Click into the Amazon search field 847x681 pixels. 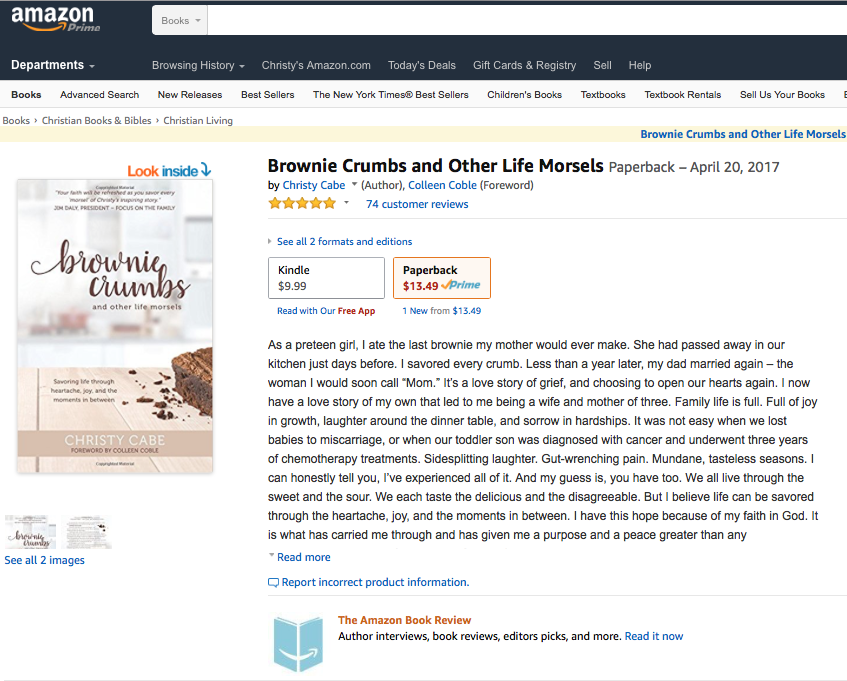(x=520, y=20)
